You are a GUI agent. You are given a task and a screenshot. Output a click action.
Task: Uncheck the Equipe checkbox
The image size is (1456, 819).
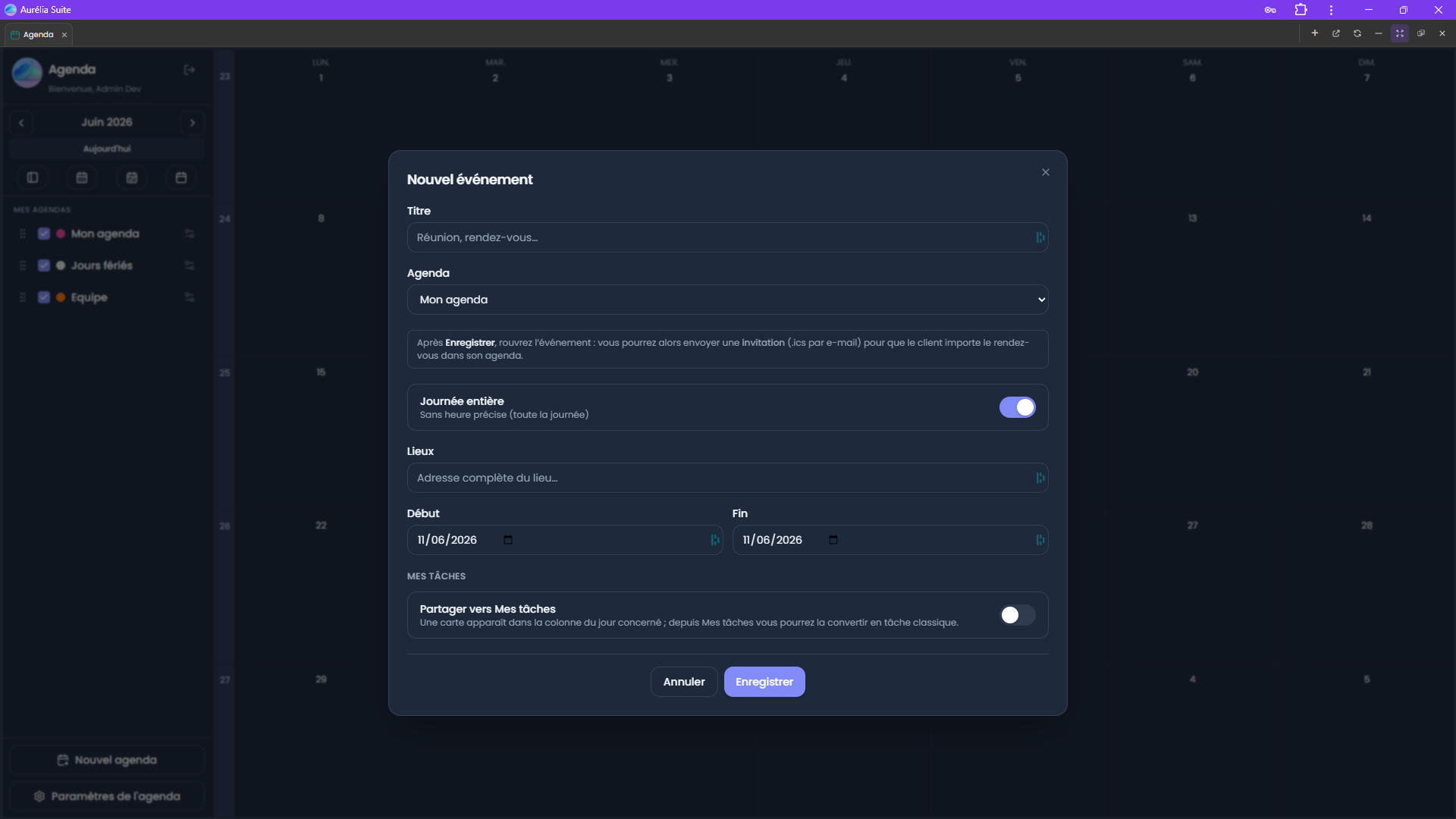(44, 297)
